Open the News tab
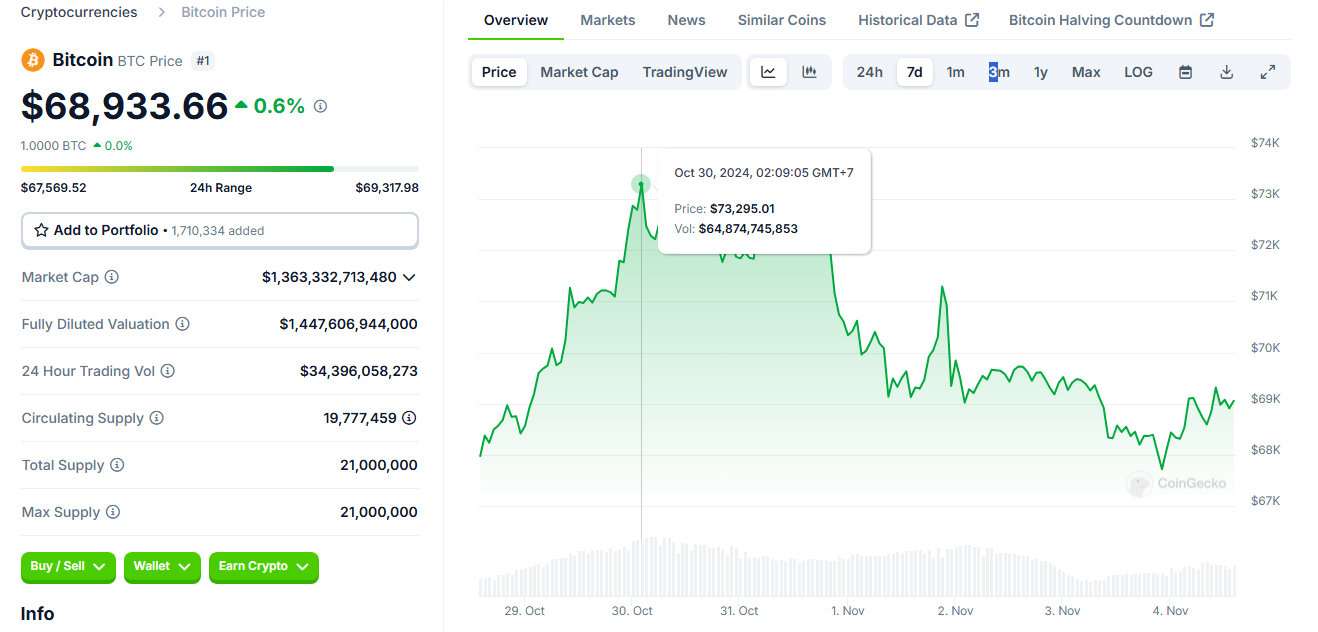Viewport: 1318px width, 632px height. click(686, 20)
